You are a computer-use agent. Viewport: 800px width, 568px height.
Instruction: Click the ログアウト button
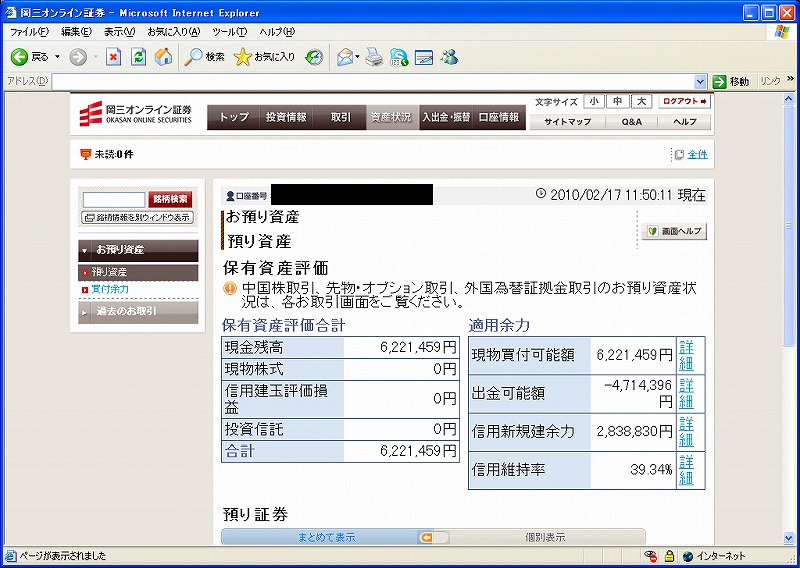tap(685, 101)
